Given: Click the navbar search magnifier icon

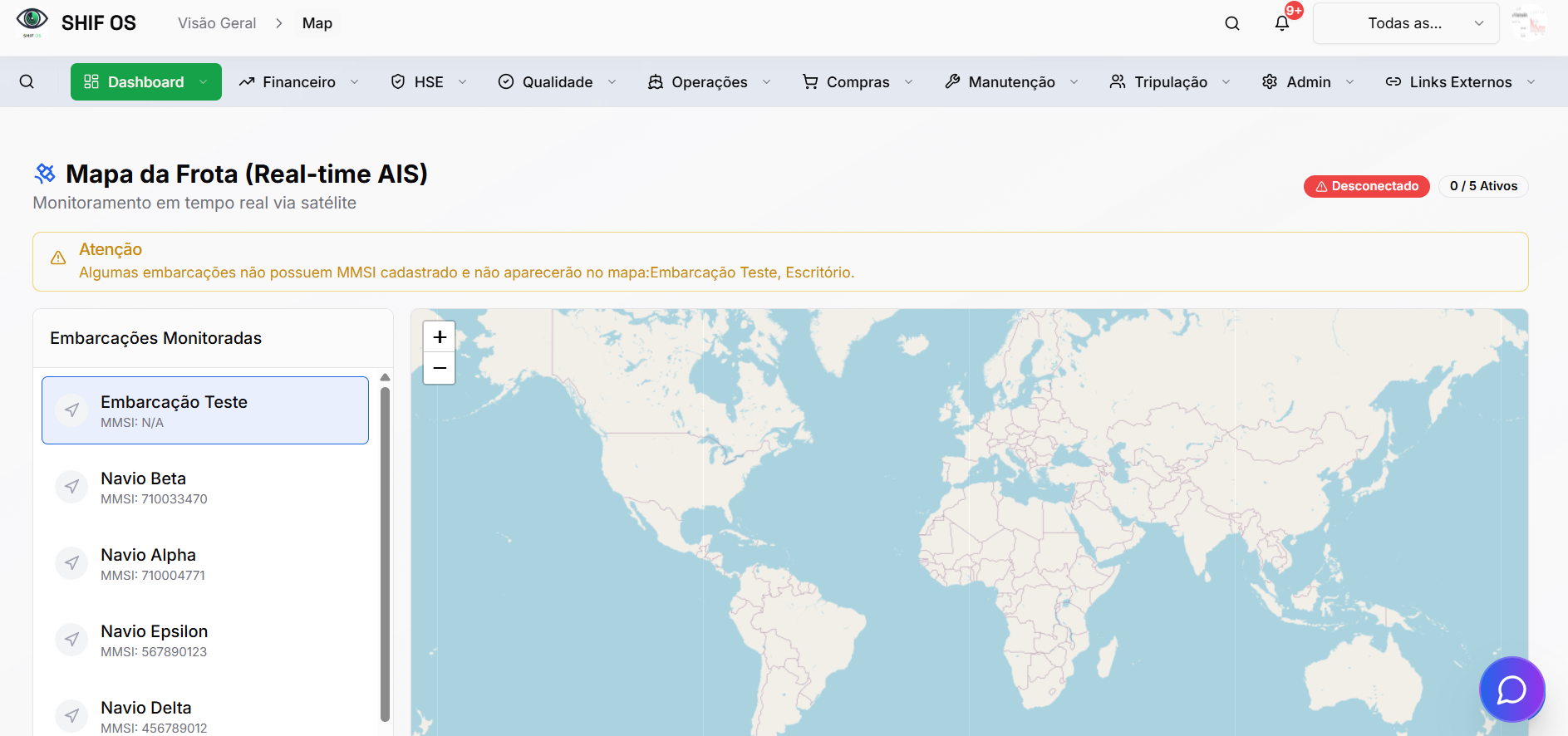Looking at the screenshot, I should [x=27, y=81].
